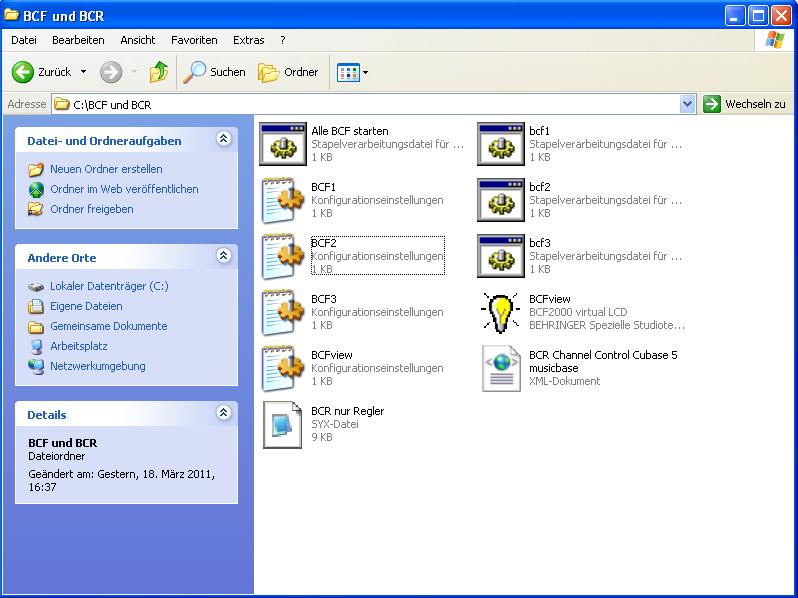The height and width of the screenshot is (598, 798).
Task: Open the Suchen search tool
Action: tap(214, 72)
